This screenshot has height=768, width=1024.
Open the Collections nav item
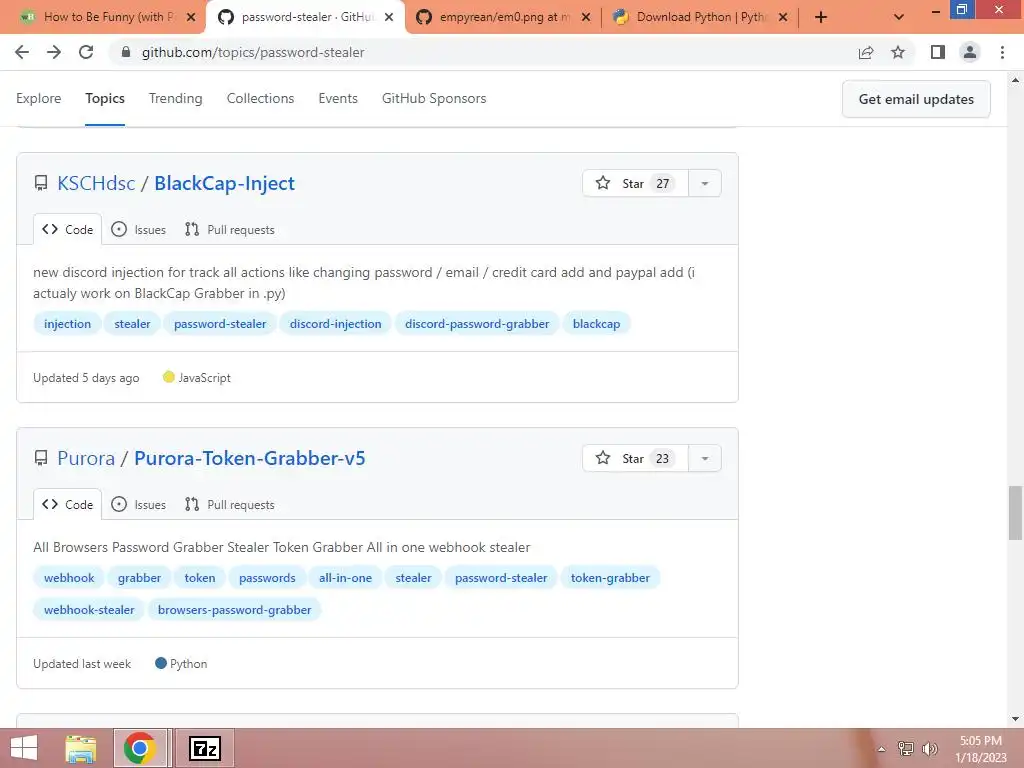point(260,99)
